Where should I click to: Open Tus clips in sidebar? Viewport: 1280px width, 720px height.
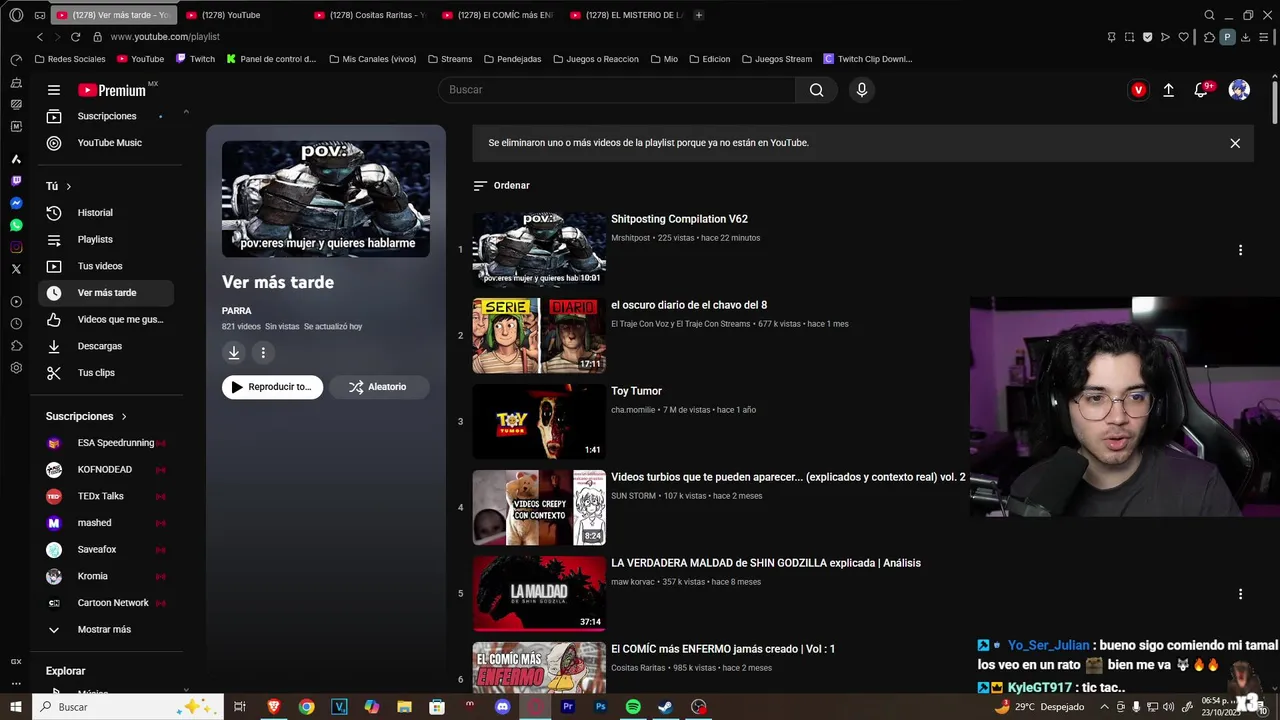pos(106,373)
